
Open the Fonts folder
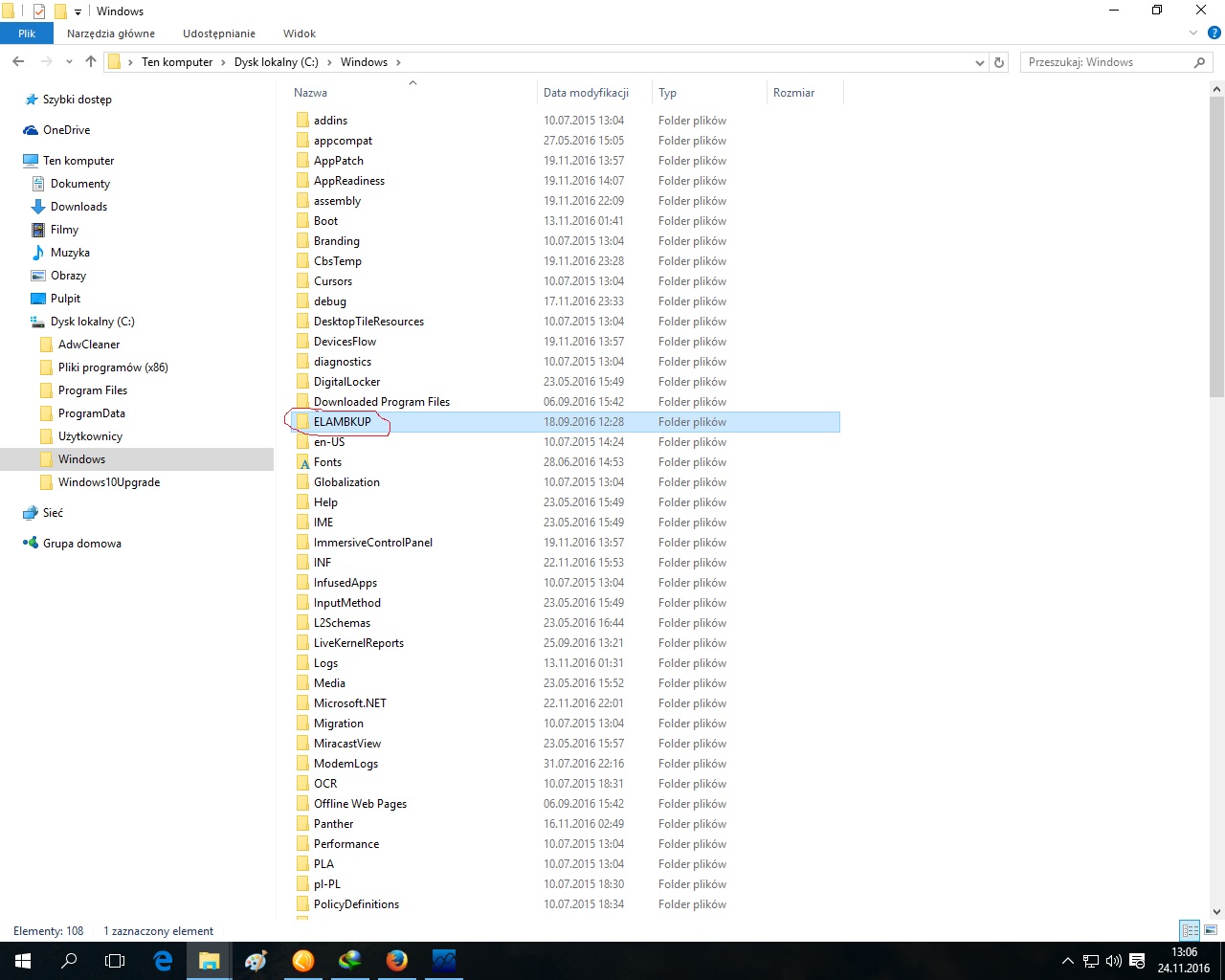coord(327,462)
